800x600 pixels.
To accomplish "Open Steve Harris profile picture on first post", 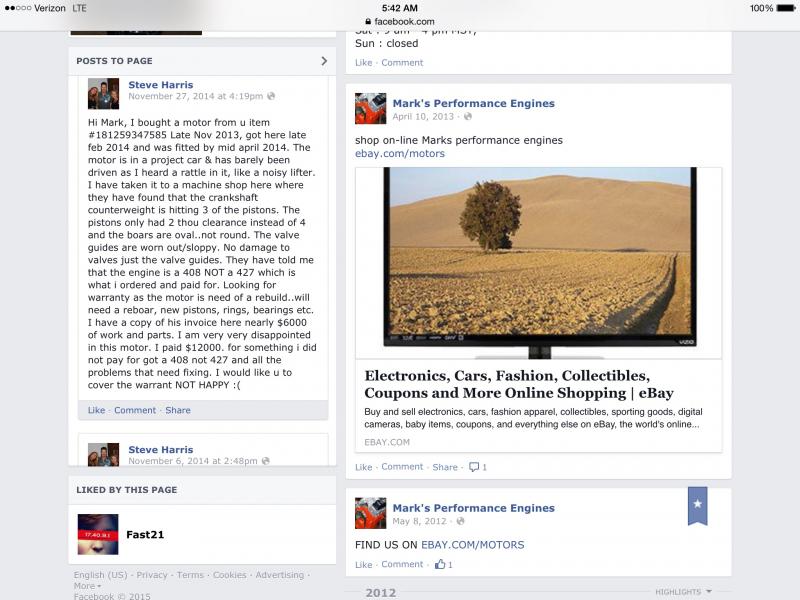I will tap(103, 93).
